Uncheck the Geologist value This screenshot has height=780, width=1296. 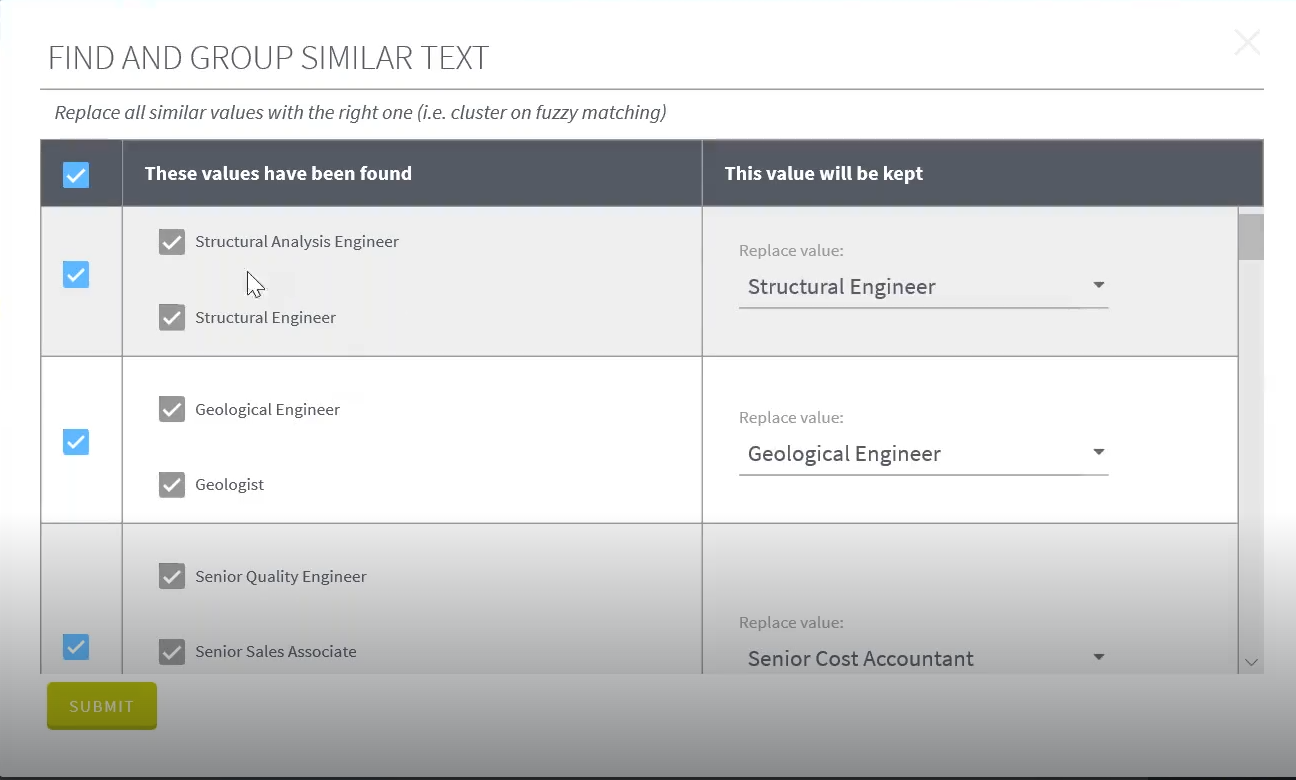tap(172, 485)
